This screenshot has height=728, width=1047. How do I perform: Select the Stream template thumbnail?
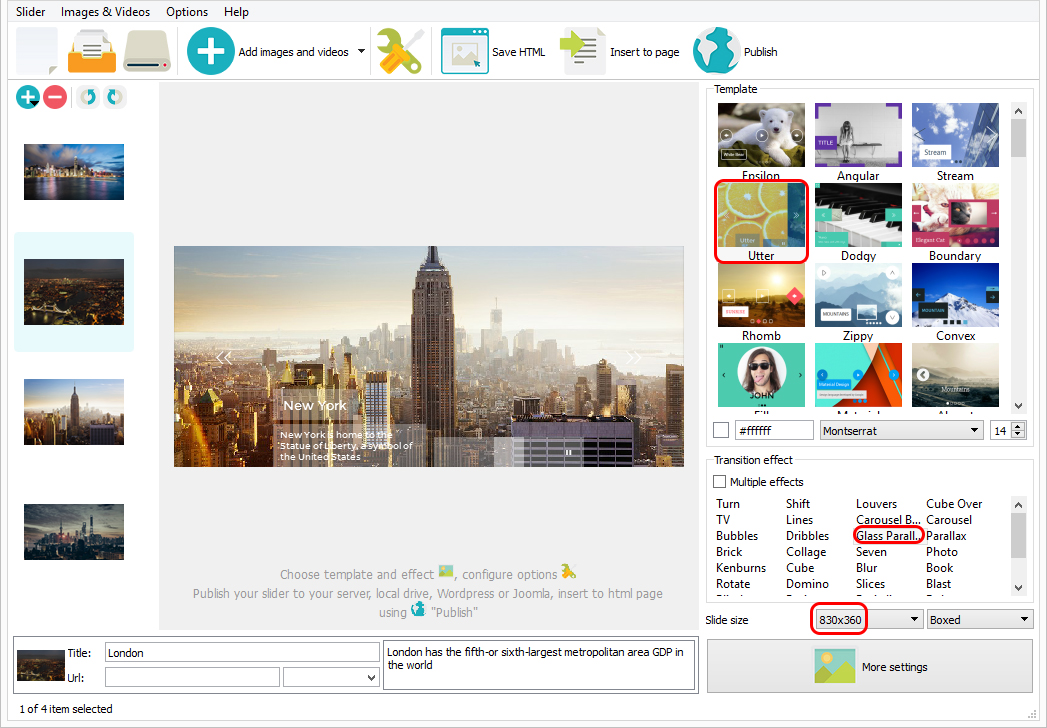[x=956, y=135]
